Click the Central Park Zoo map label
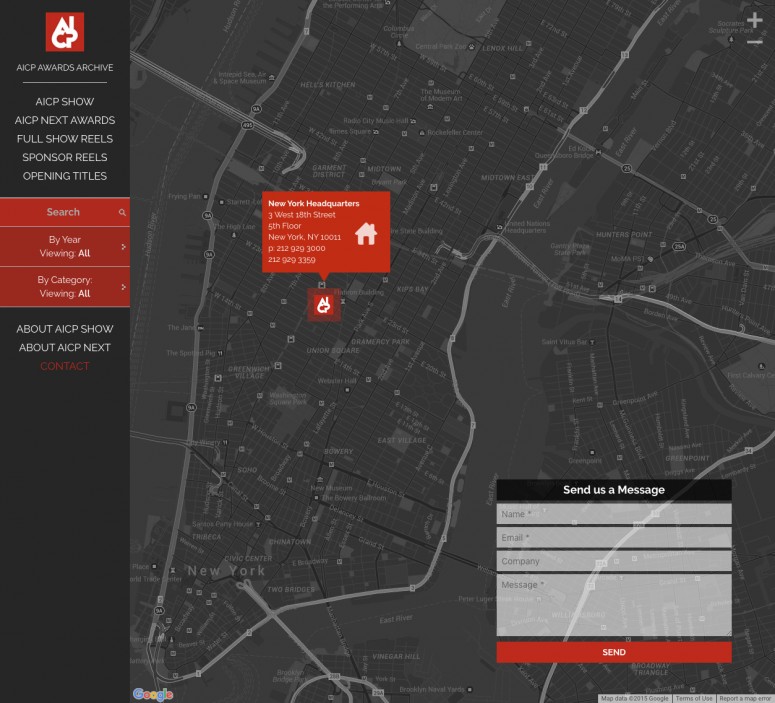This screenshot has width=775, height=703. click(441, 46)
